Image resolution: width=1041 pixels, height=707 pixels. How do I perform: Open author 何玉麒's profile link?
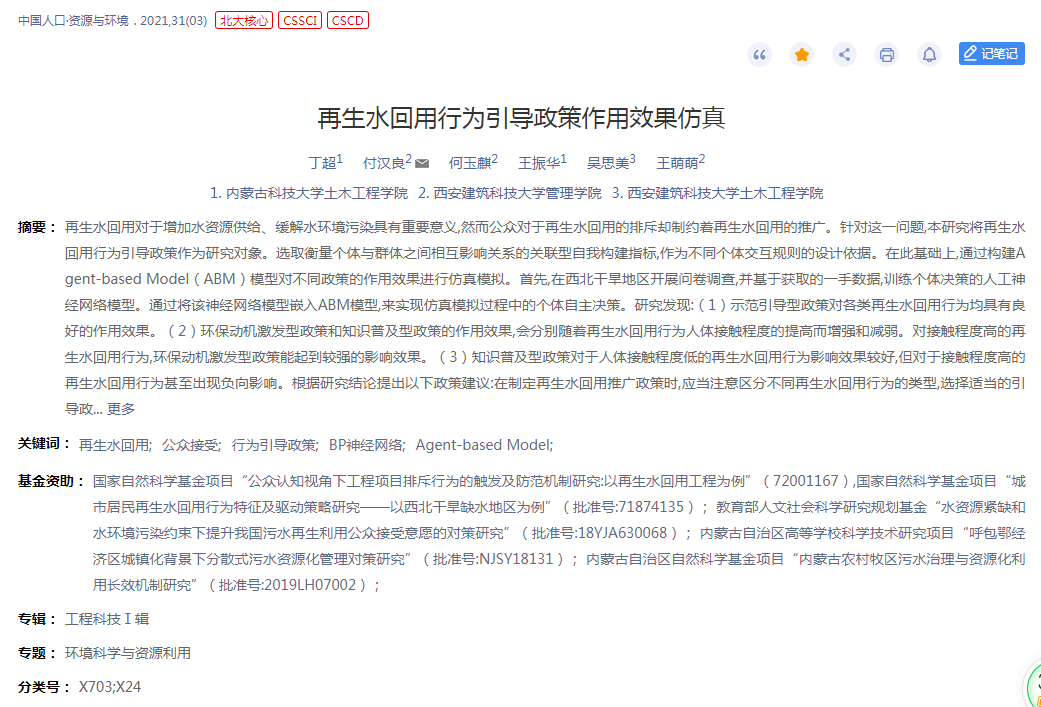468,162
